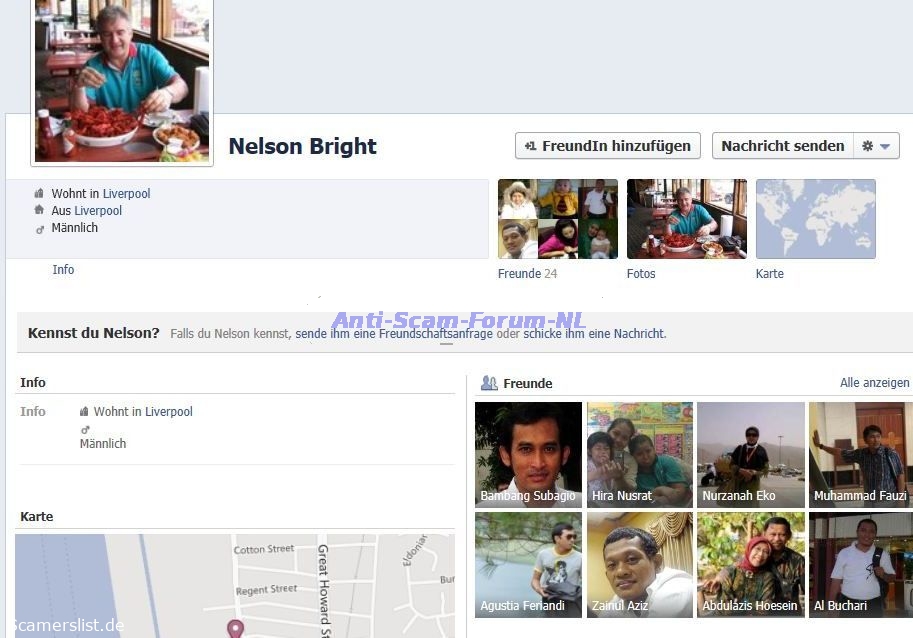Open Bambang Subagio's friend tile
The height and width of the screenshot is (638, 913).
tap(528, 455)
